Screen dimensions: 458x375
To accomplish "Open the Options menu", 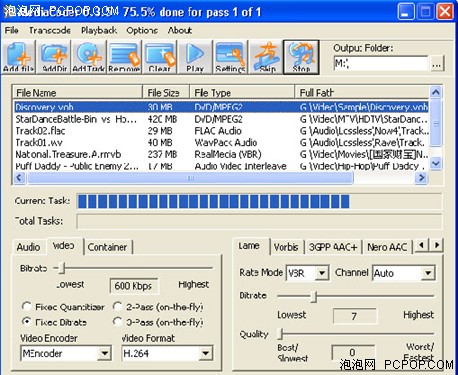I will point(142,30).
